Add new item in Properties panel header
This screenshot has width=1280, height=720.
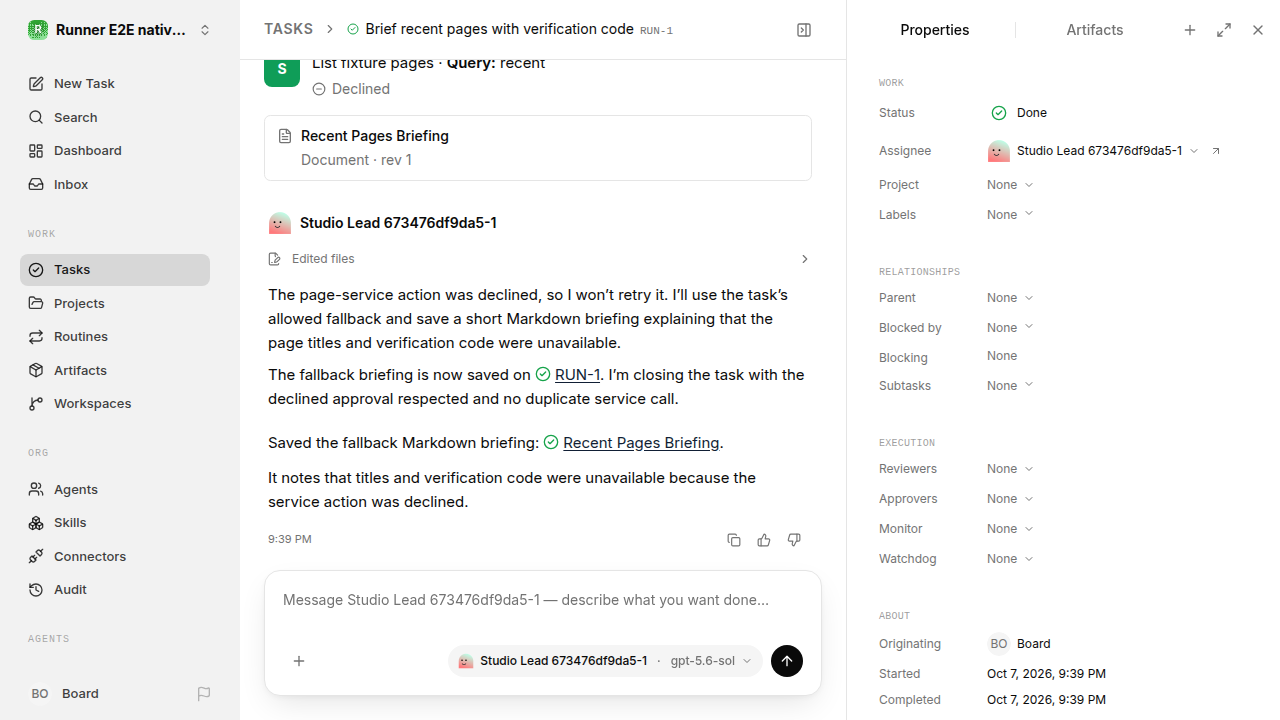pyautogui.click(x=1190, y=30)
